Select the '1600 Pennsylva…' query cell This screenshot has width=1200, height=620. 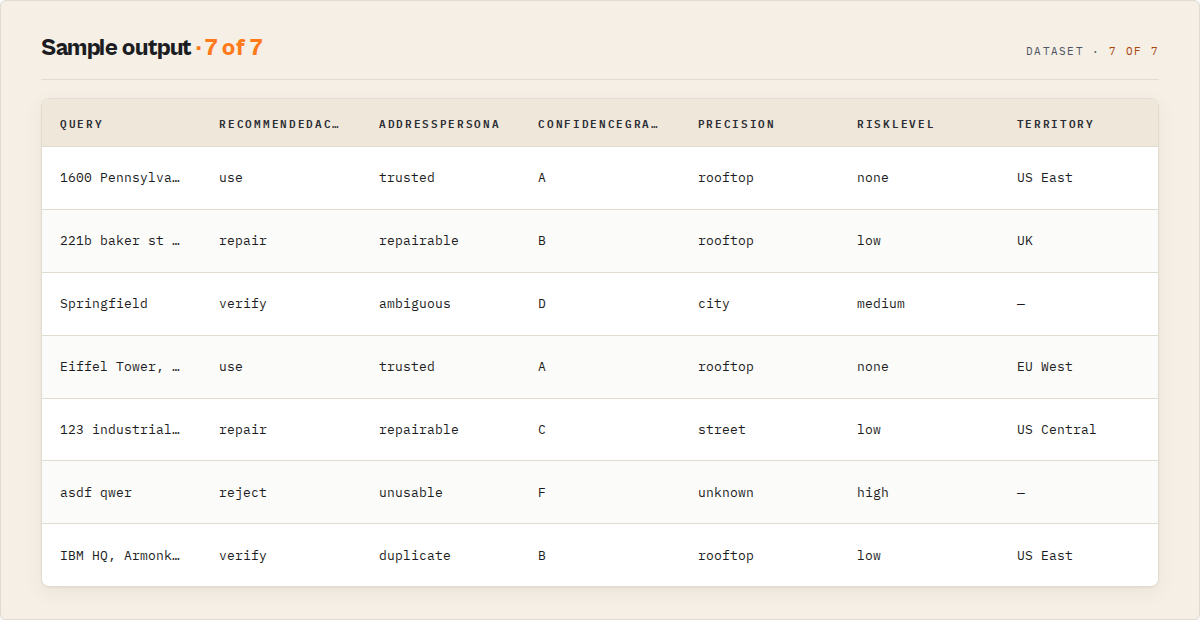tap(120, 178)
